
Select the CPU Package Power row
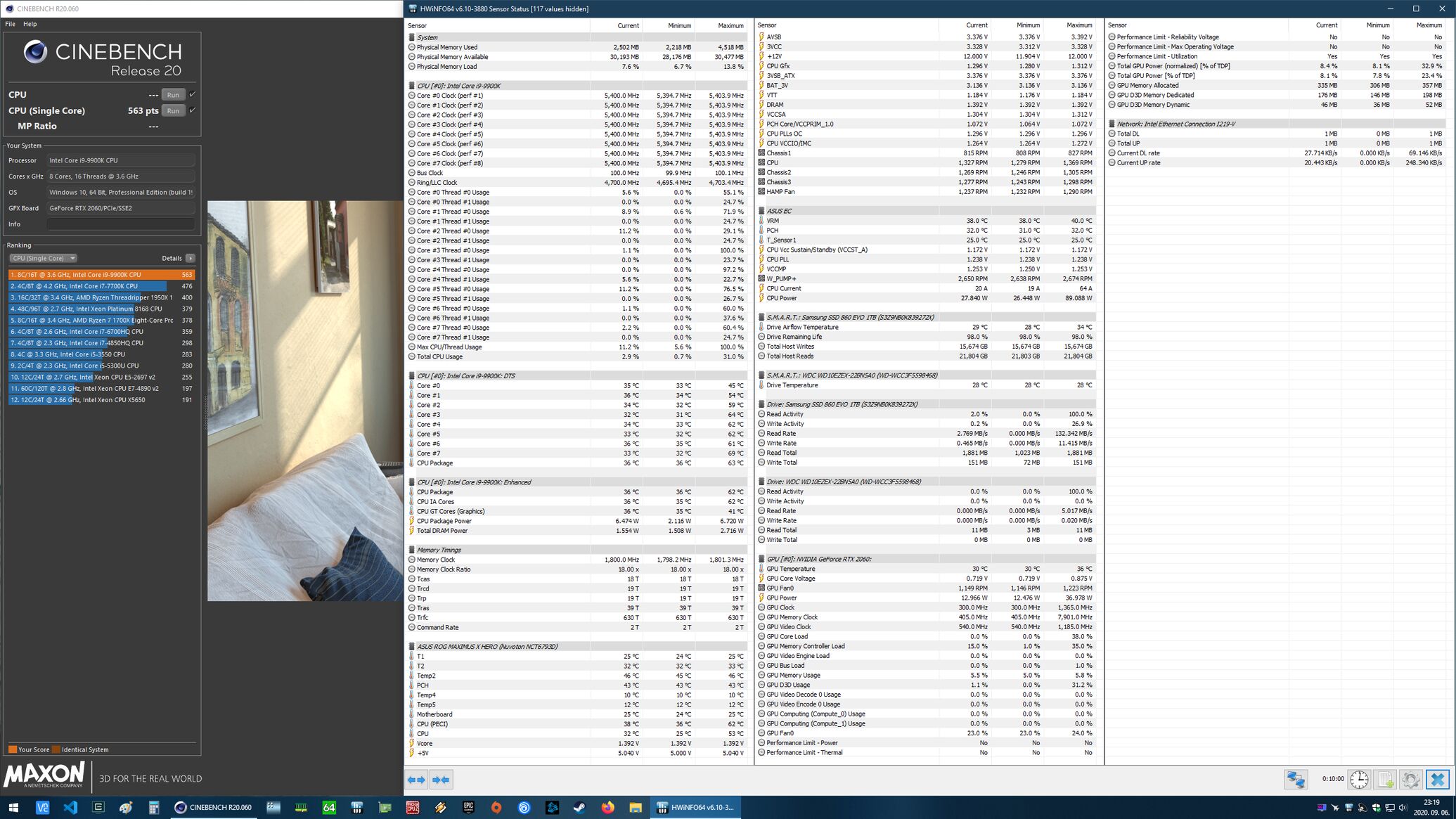(x=576, y=521)
